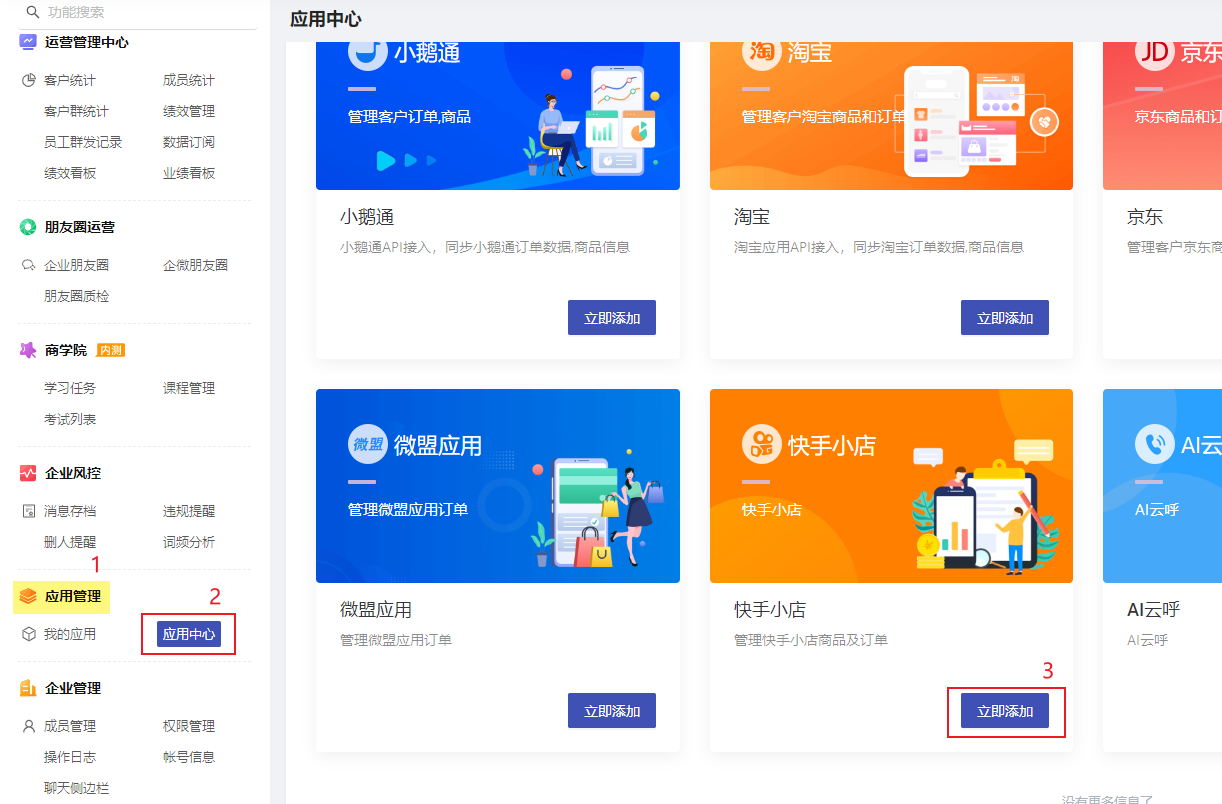
Task: Click the 管理快手小店商品及订单 description
Action: 811,640
